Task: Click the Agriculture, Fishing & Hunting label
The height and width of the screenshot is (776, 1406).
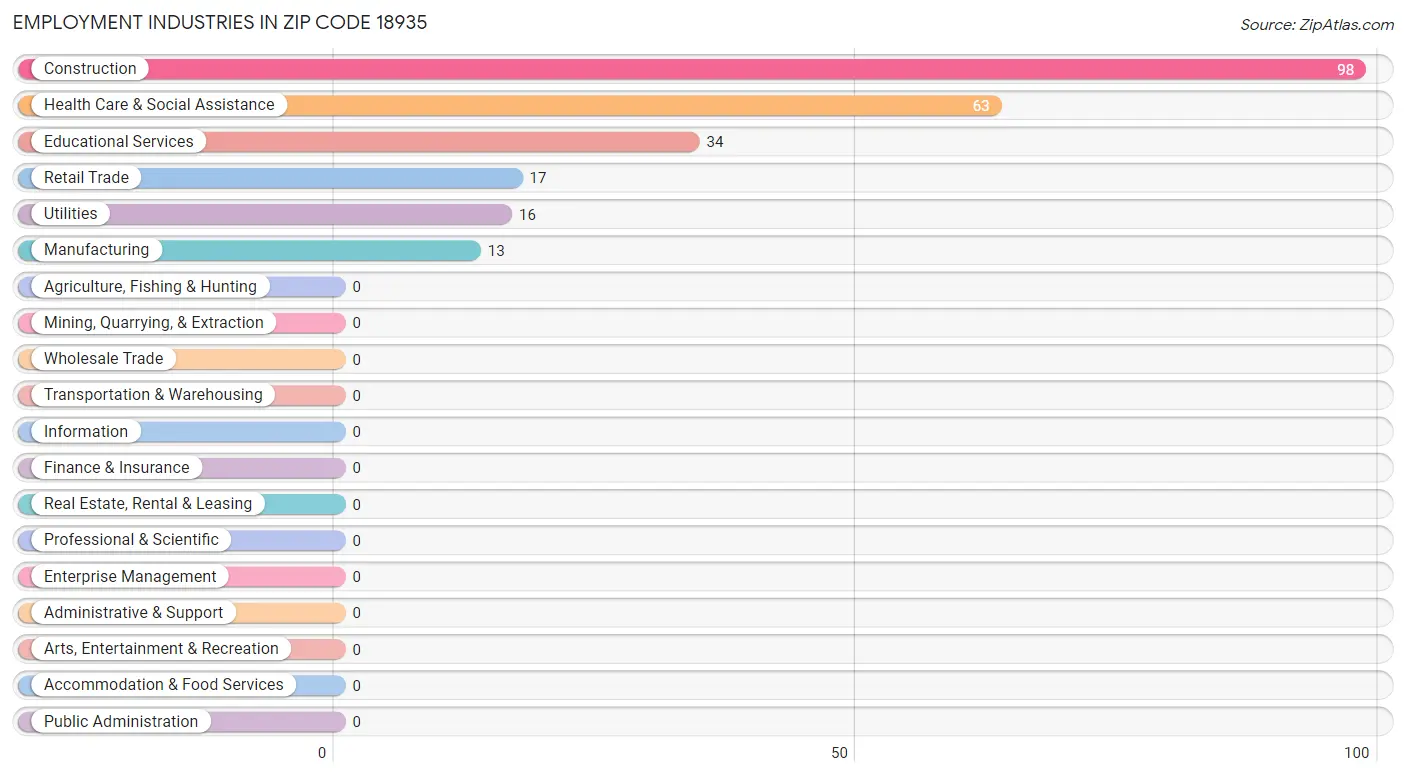Action: pos(150,287)
